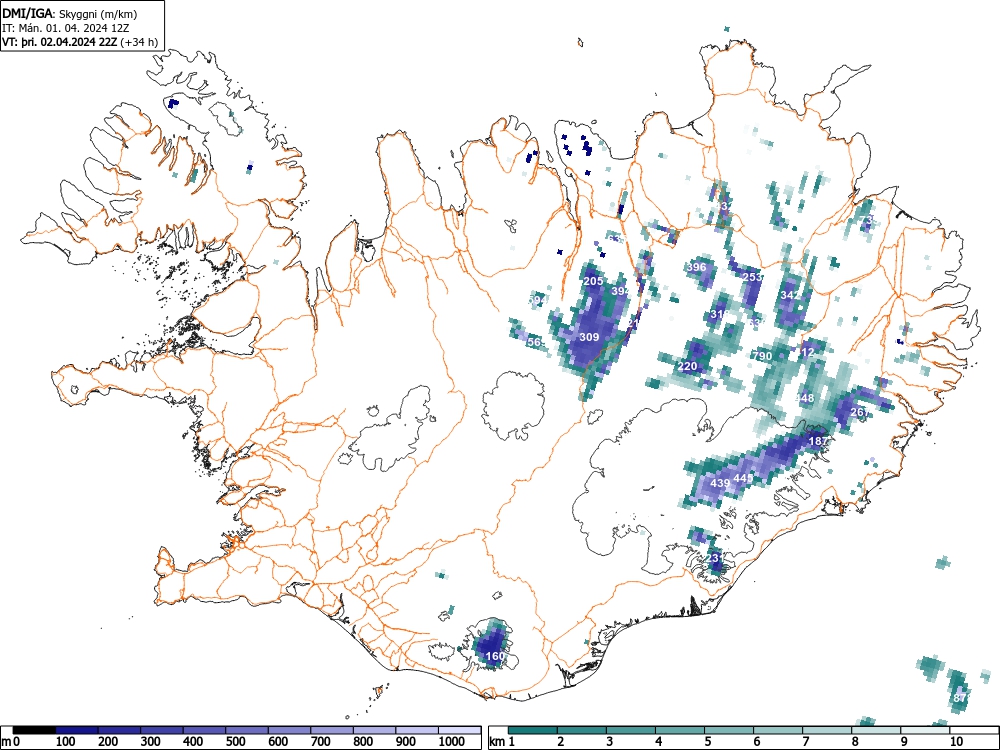Pick the swatch between 500 and 600 m

click(247, 730)
